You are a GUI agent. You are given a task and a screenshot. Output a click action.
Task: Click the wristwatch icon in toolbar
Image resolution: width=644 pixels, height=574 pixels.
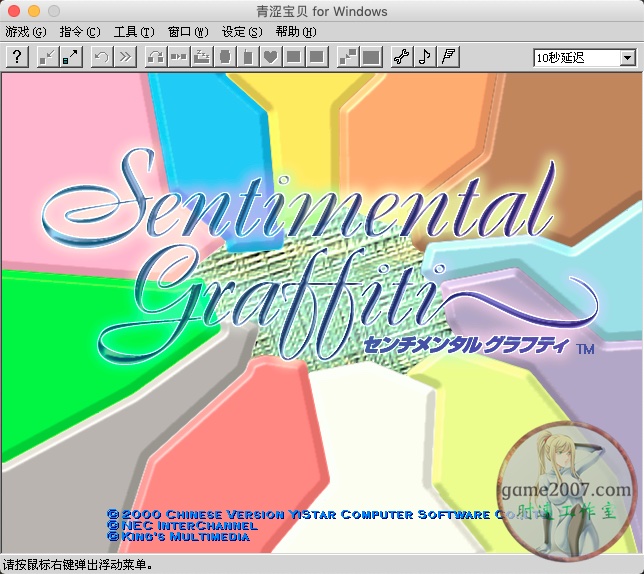click(x=225, y=57)
